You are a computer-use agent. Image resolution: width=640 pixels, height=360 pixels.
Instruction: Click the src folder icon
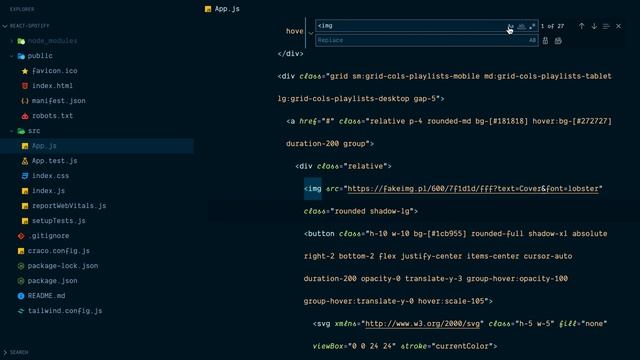pos(21,131)
